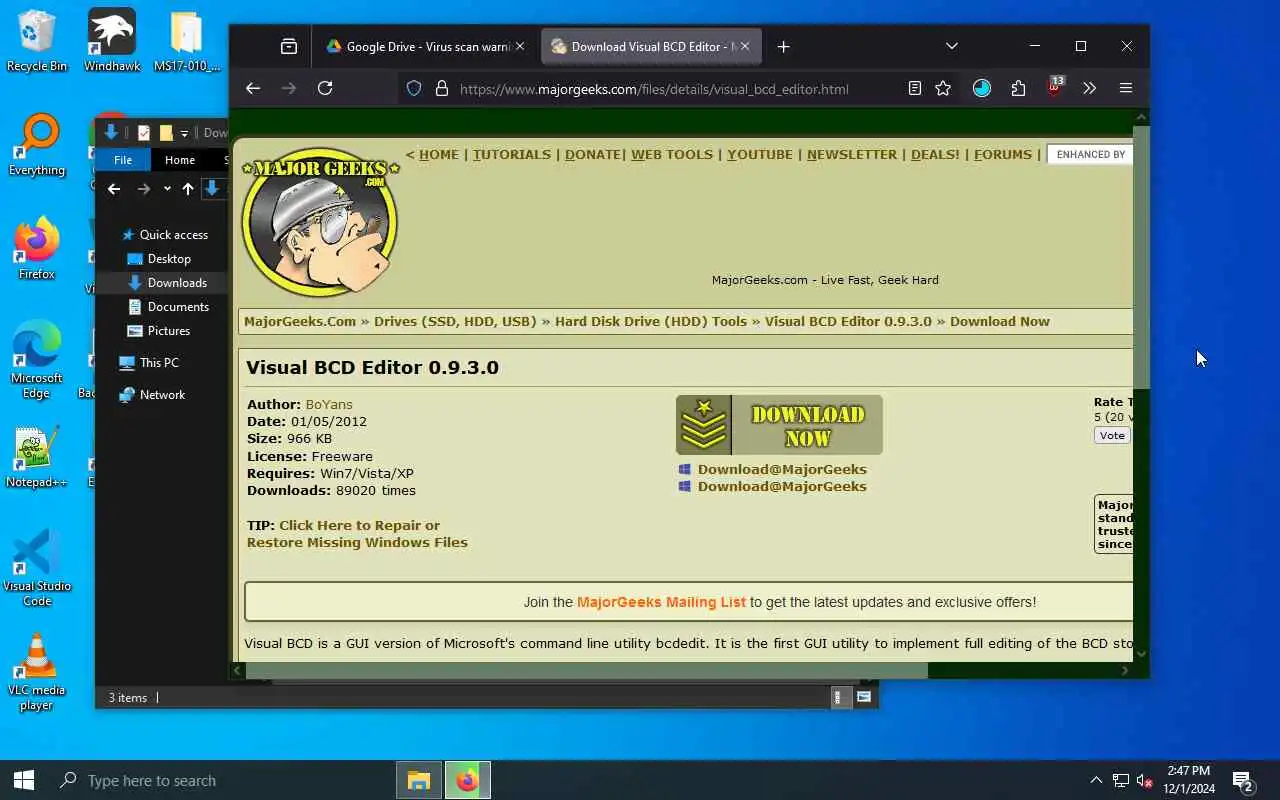Click Drives (SSD, HDD, USB) breadcrumb
The image size is (1280, 800).
[455, 321]
